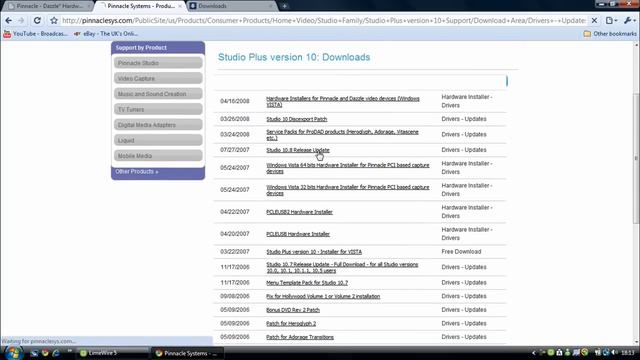Open the Studio 10.8 Release Update link
This screenshot has height=360, width=640.
point(298,150)
